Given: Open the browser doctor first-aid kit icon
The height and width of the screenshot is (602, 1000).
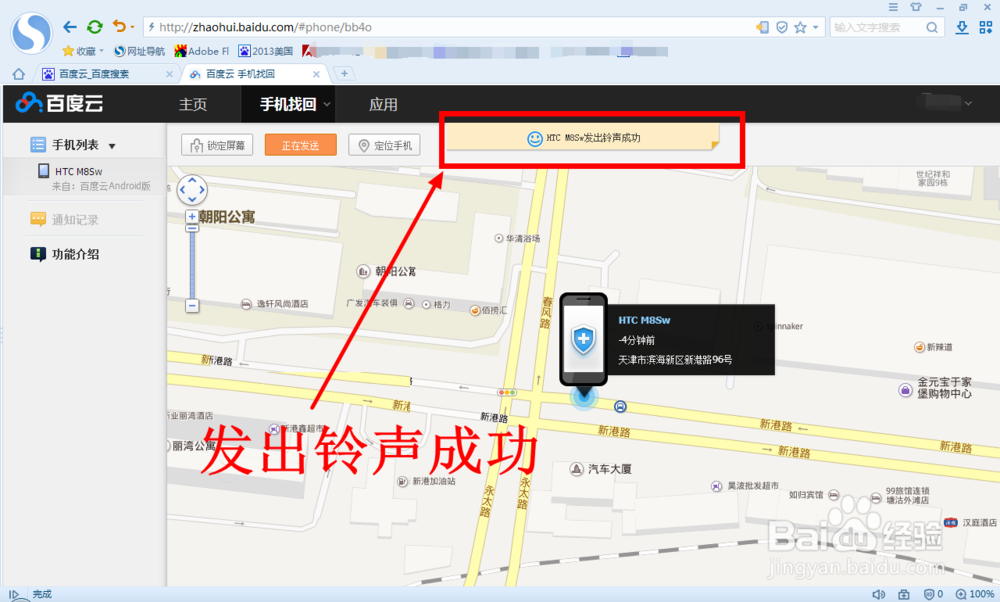Looking at the screenshot, I should pos(904,594).
